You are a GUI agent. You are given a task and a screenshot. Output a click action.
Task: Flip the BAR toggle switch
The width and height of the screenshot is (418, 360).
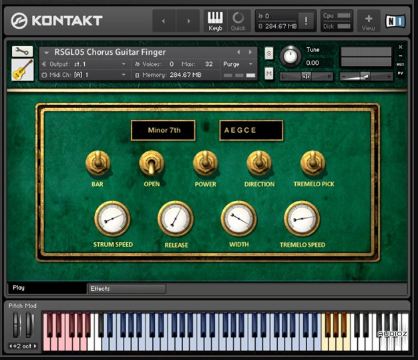click(x=98, y=163)
